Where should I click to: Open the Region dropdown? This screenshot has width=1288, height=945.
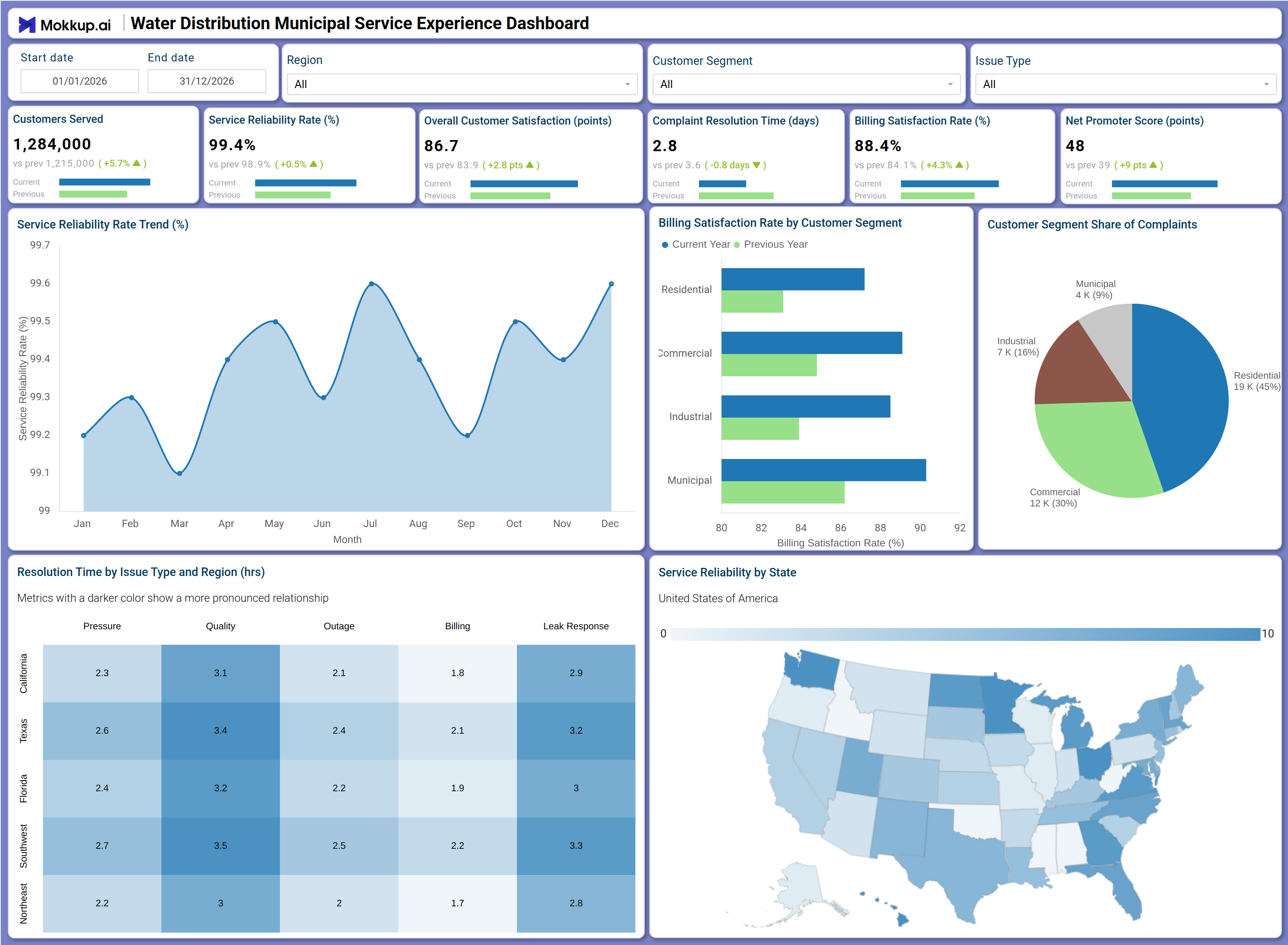462,84
